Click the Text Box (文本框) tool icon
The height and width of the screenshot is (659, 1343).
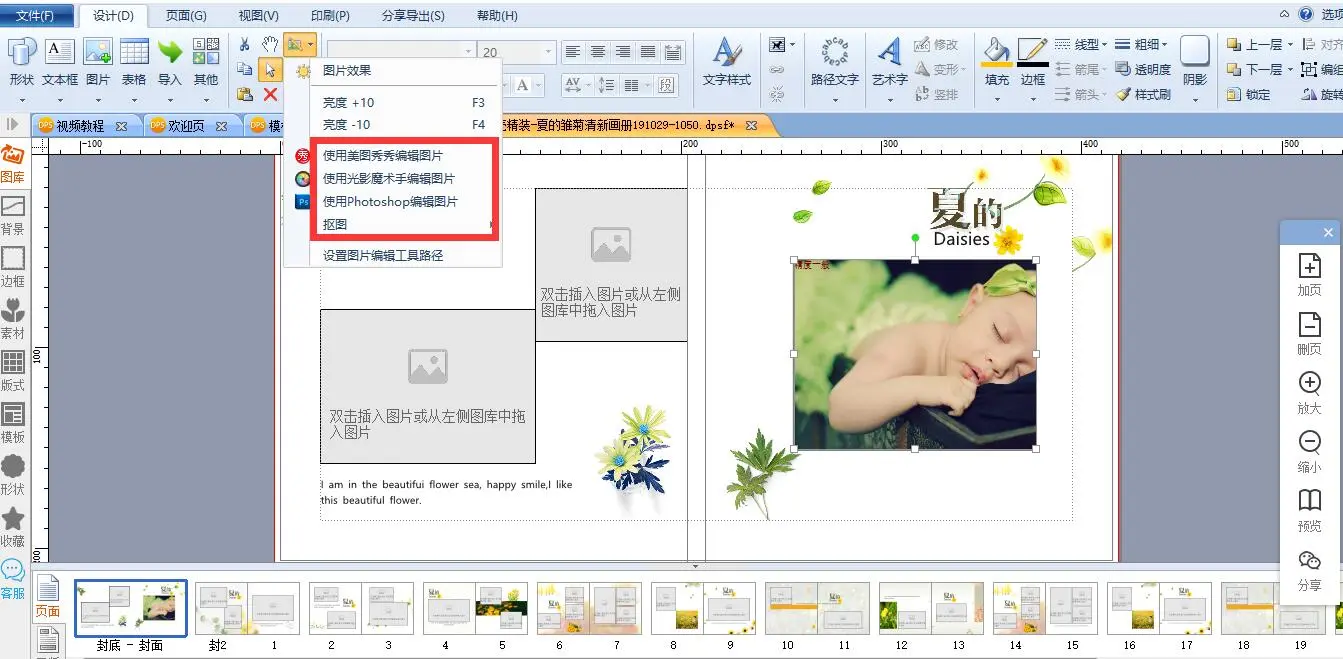[x=60, y=53]
